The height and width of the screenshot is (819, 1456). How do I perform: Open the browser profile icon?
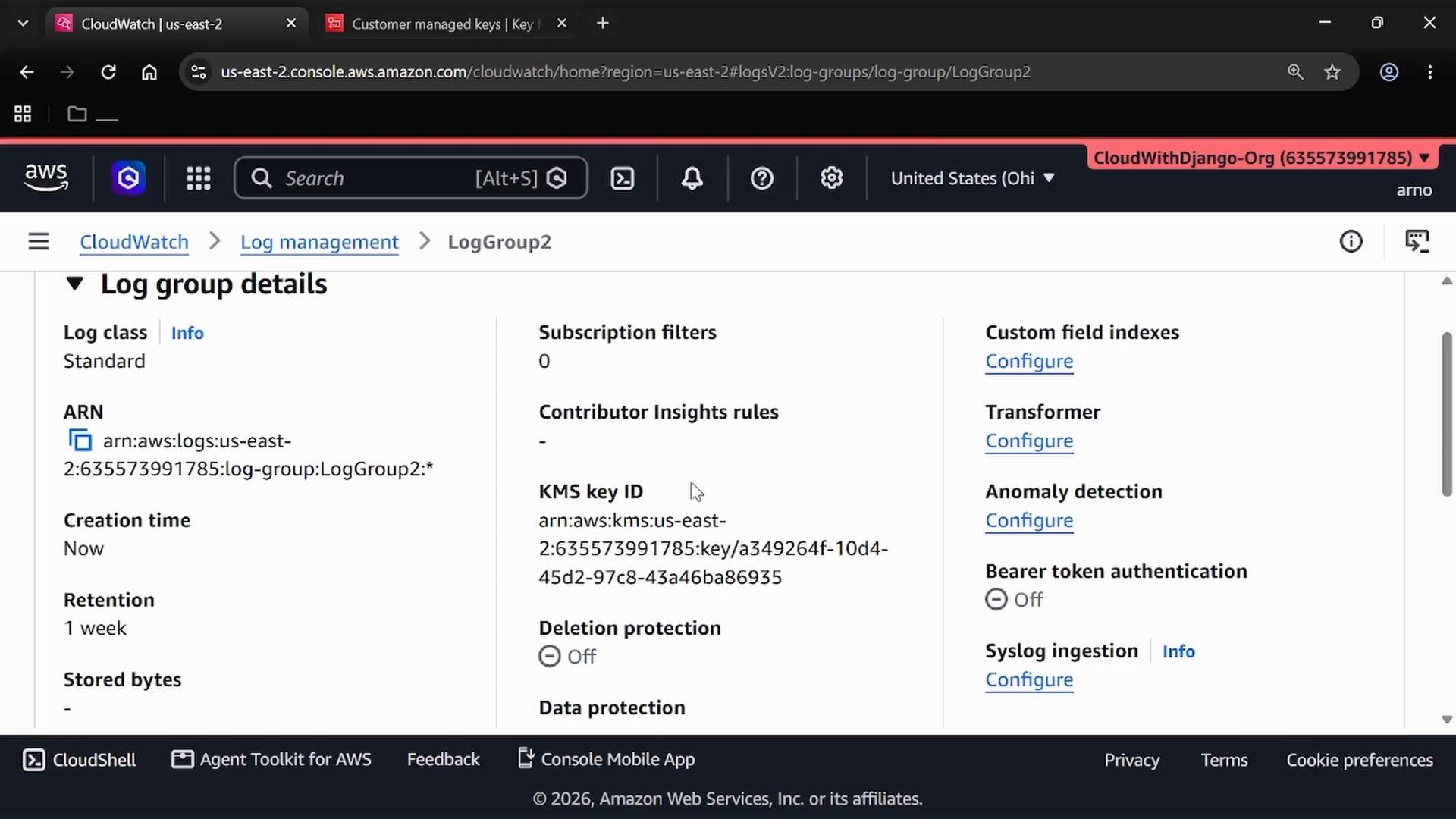pyautogui.click(x=1389, y=72)
